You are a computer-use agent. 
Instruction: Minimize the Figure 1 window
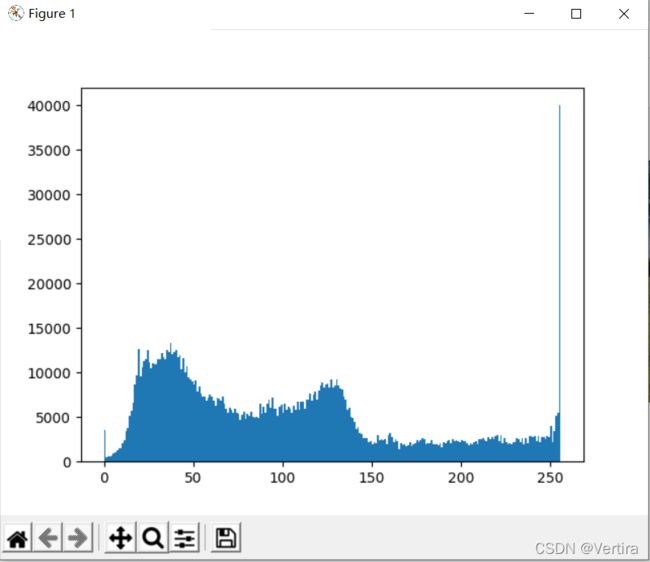pyautogui.click(x=529, y=14)
